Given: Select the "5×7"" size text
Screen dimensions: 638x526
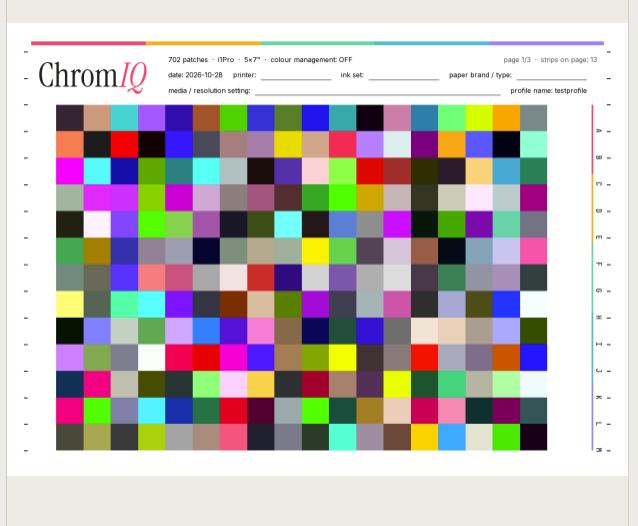Looking at the screenshot, I should (x=252, y=60).
